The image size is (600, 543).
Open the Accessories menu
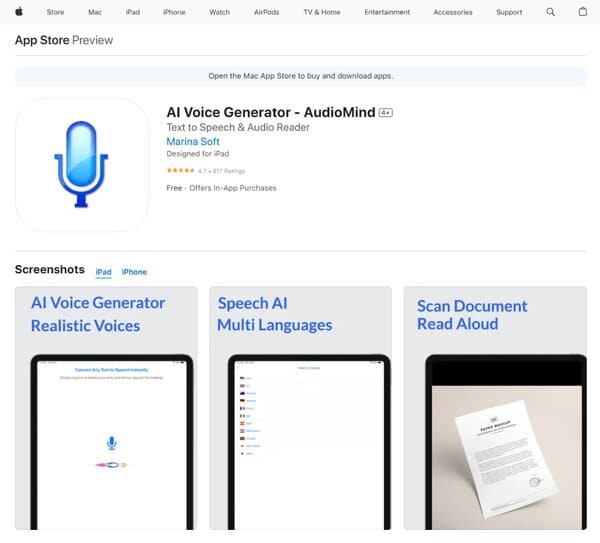coord(453,12)
